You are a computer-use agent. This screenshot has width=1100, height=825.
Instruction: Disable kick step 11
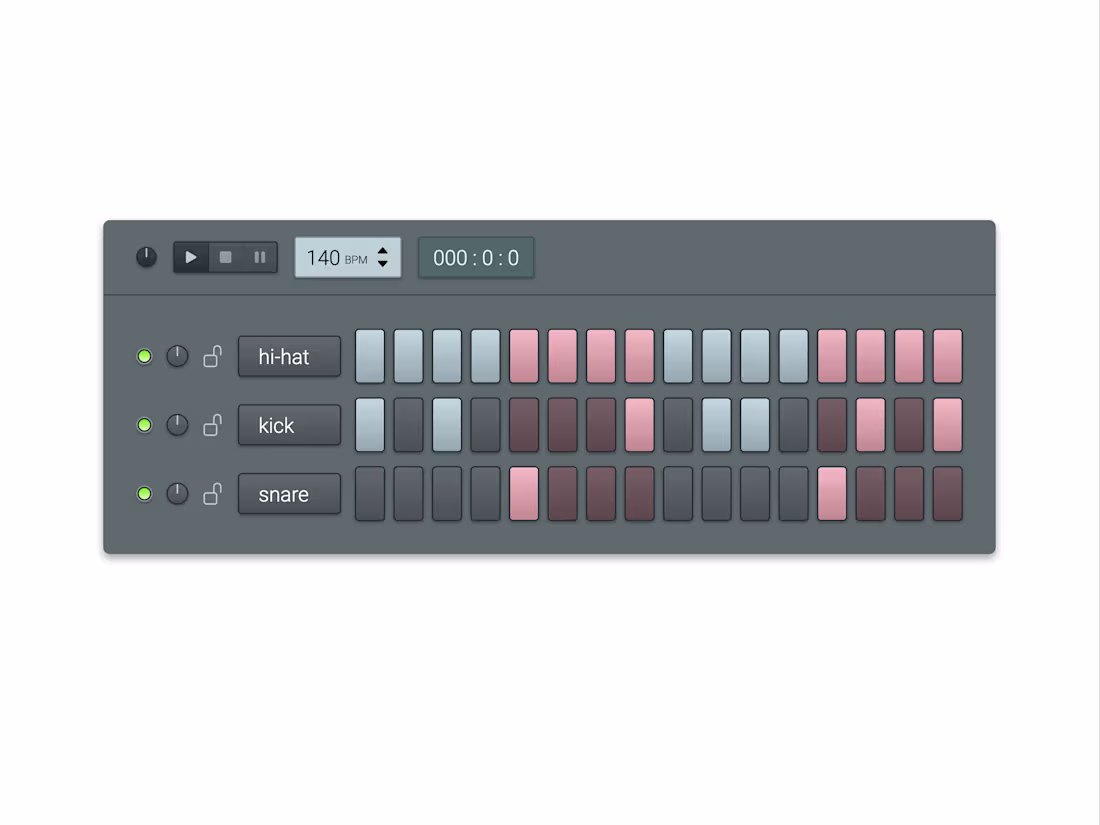[755, 425]
